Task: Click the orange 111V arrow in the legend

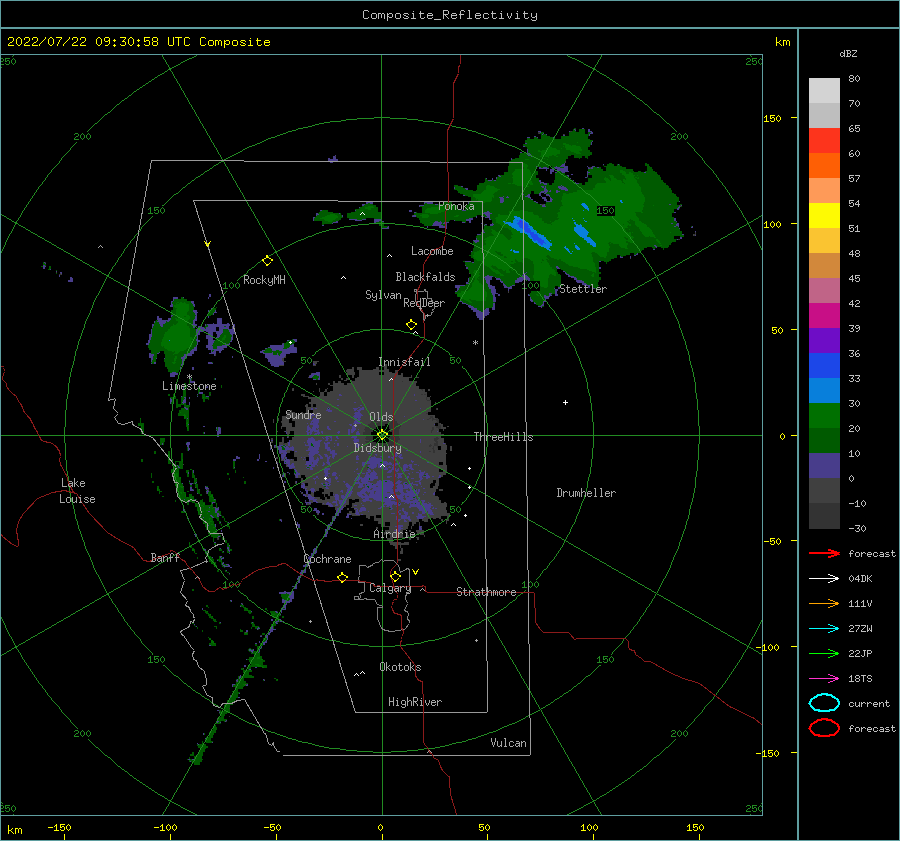Action: coord(824,603)
